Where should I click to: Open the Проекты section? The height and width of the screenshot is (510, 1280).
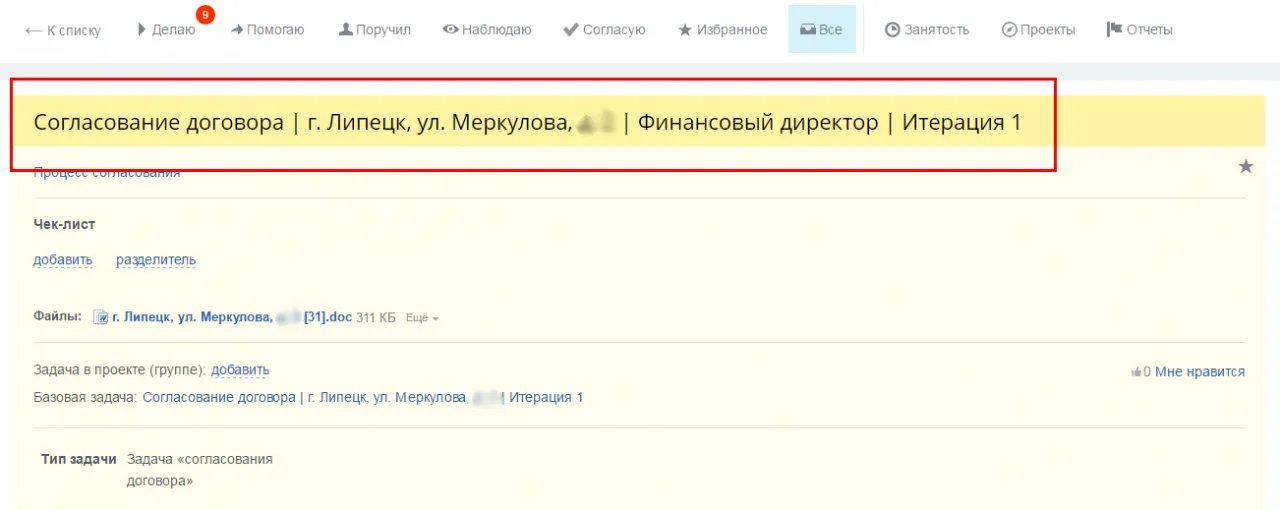click(1038, 30)
